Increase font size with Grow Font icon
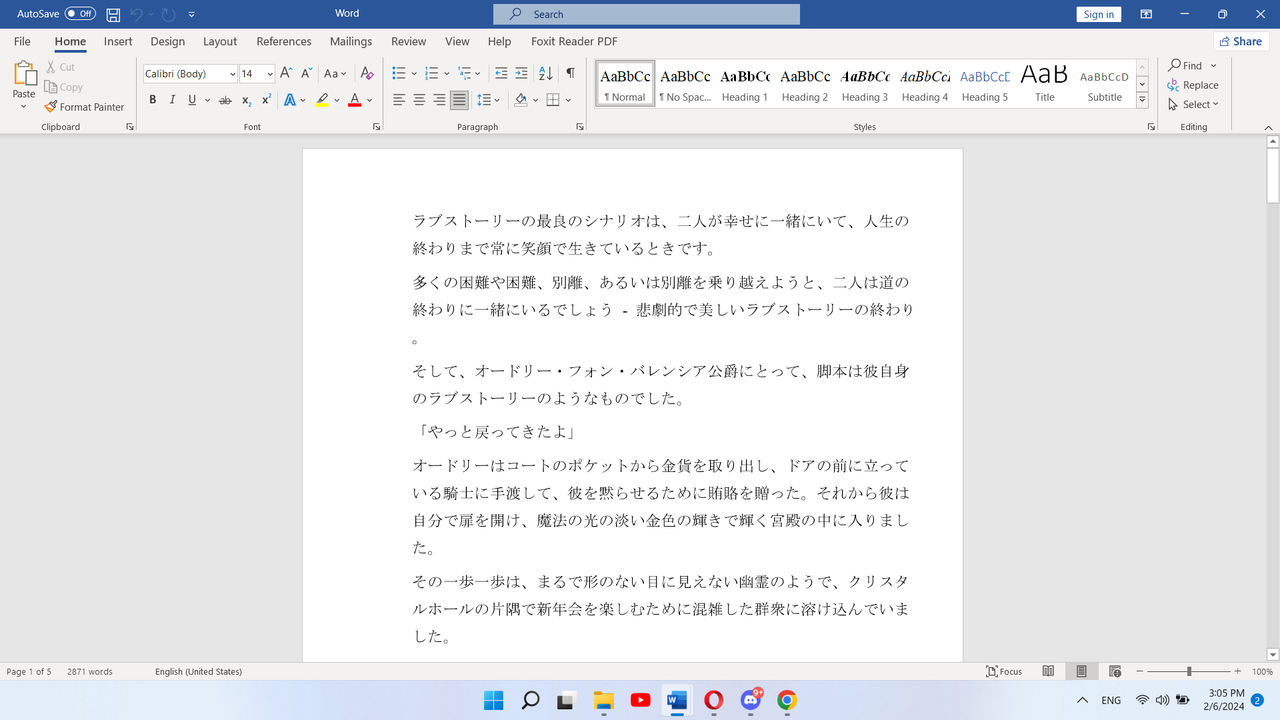1280x720 pixels. coord(286,73)
